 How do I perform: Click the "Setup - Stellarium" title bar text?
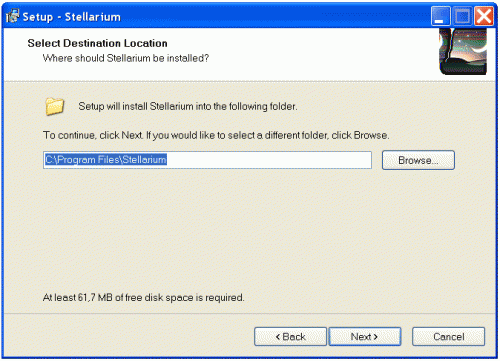click(x=72, y=17)
